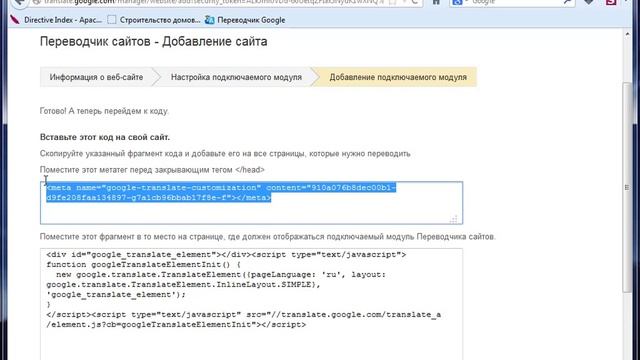
Task: Click the heading Переводчик сайтов - Добавление сайта
Action: tap(153, 41)
